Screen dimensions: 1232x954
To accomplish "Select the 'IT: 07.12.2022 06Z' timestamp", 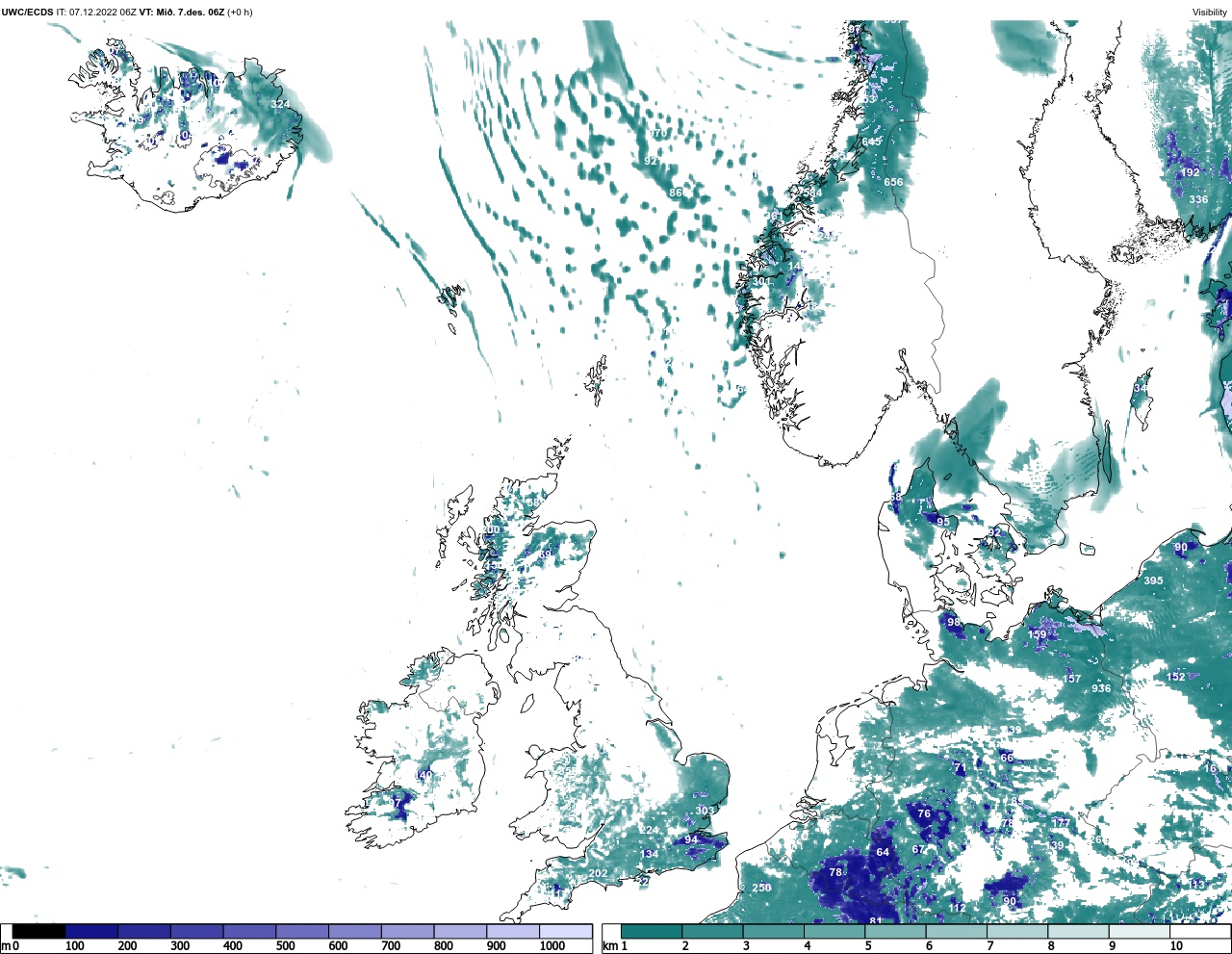I will (95, 13).
